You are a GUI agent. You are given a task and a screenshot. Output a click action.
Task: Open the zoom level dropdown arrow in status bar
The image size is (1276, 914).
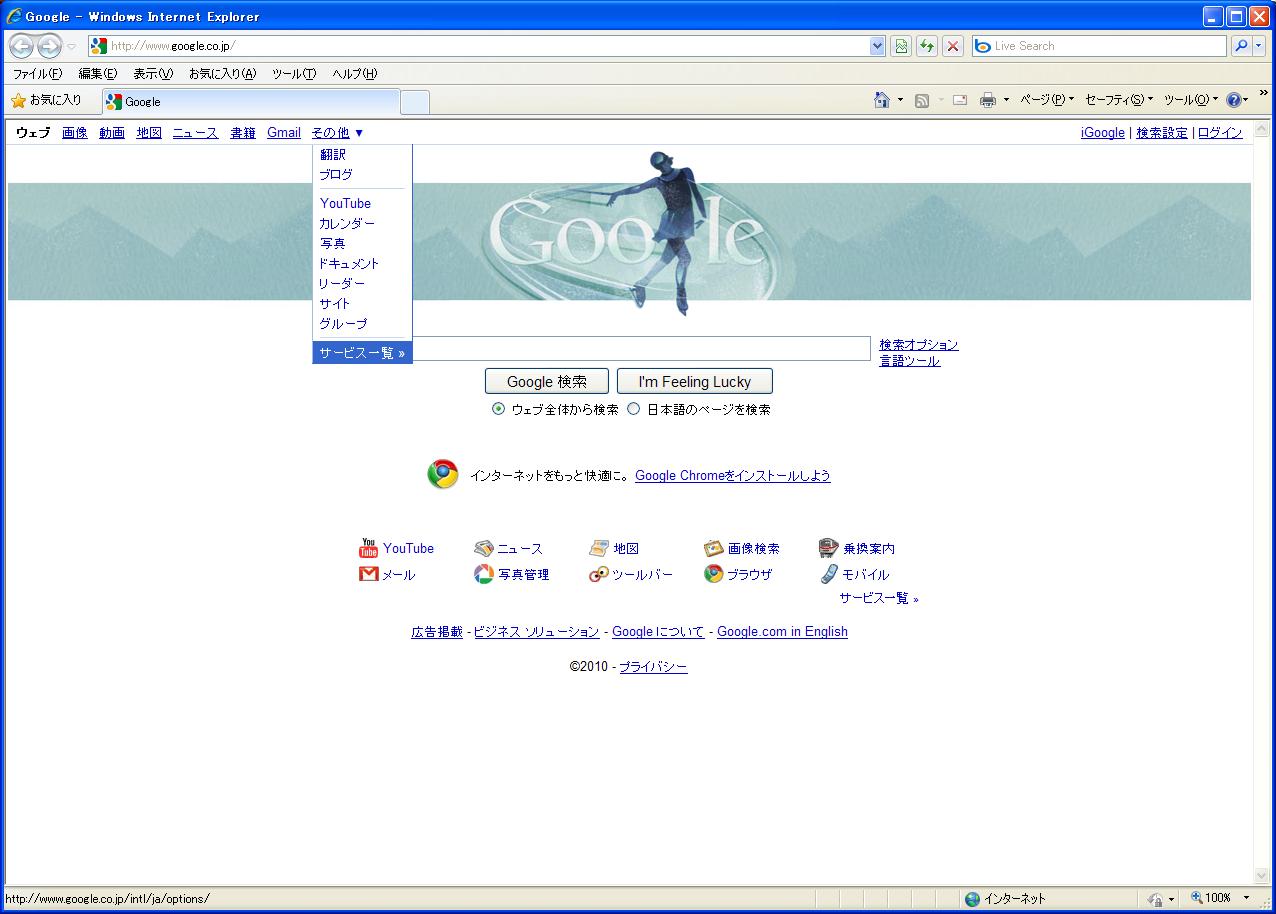[1246, 898]
